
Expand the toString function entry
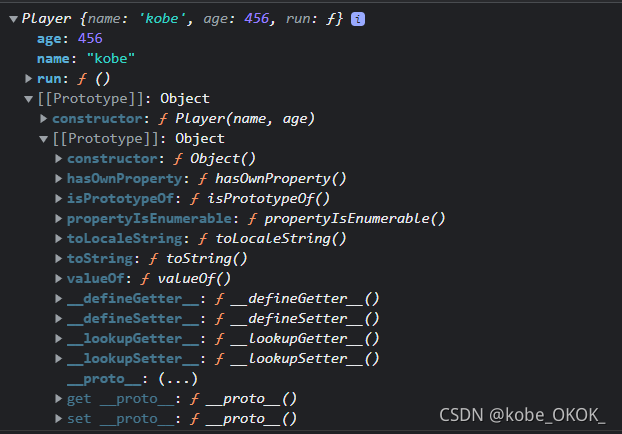tap(59, 259)
